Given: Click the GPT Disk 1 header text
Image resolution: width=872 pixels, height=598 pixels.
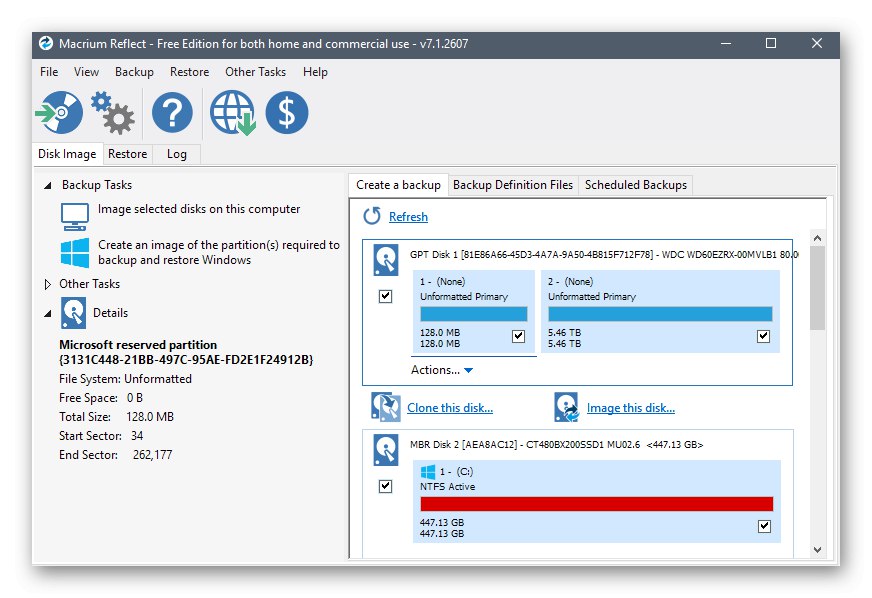Looking at the screenshot, I should [603, 254].
